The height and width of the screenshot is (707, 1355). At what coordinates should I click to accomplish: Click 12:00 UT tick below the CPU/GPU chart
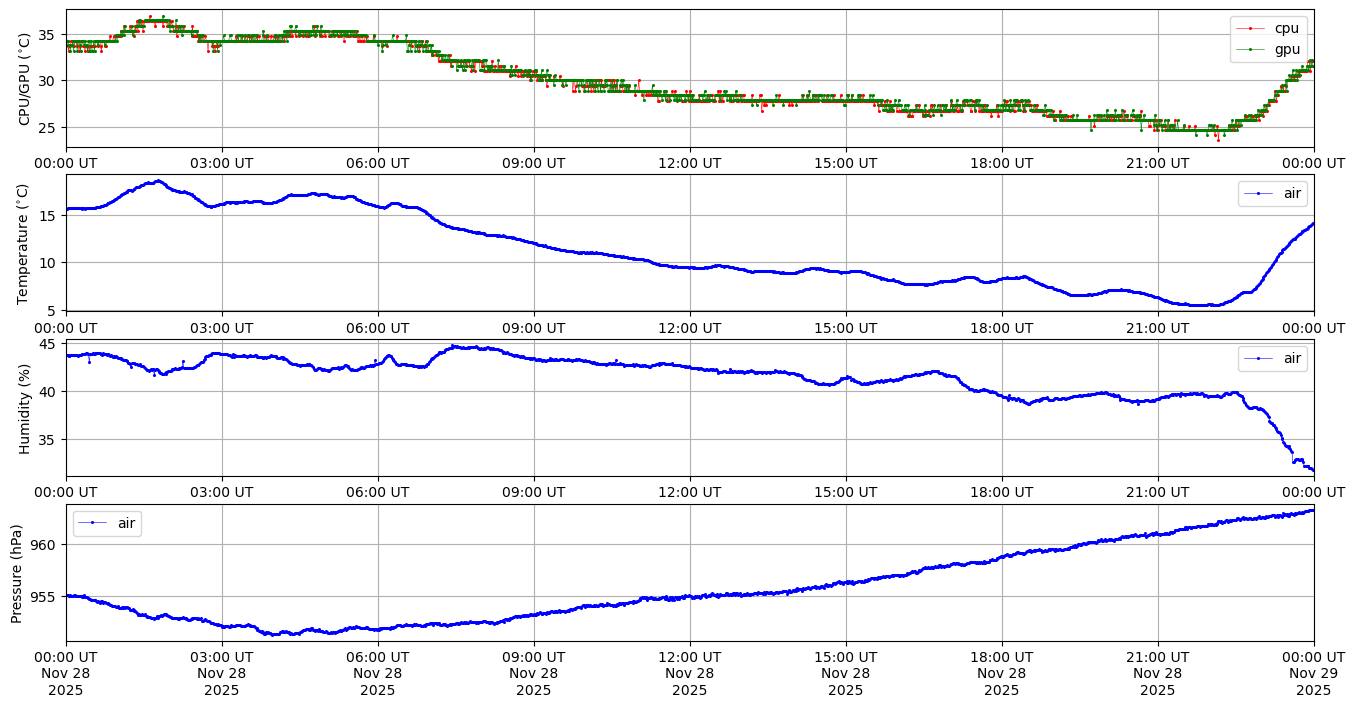click(689, 163)
